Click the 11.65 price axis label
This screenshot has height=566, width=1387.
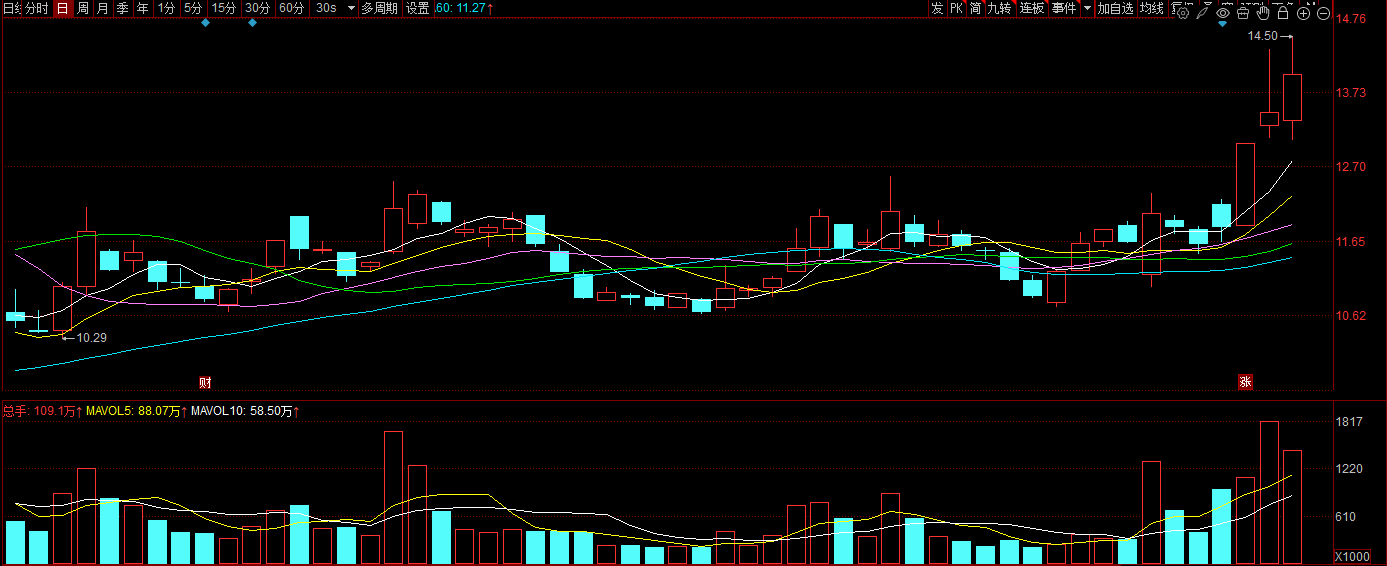click(x=1352, y=242)
